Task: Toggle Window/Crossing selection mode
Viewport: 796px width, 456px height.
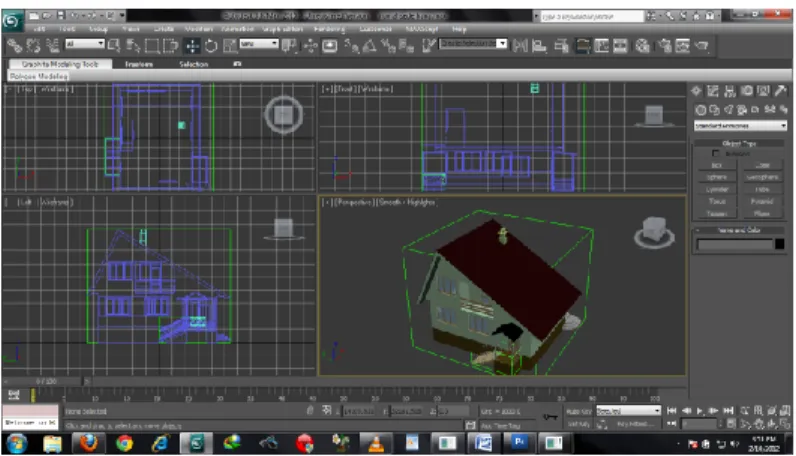Action: coord(171,46)
